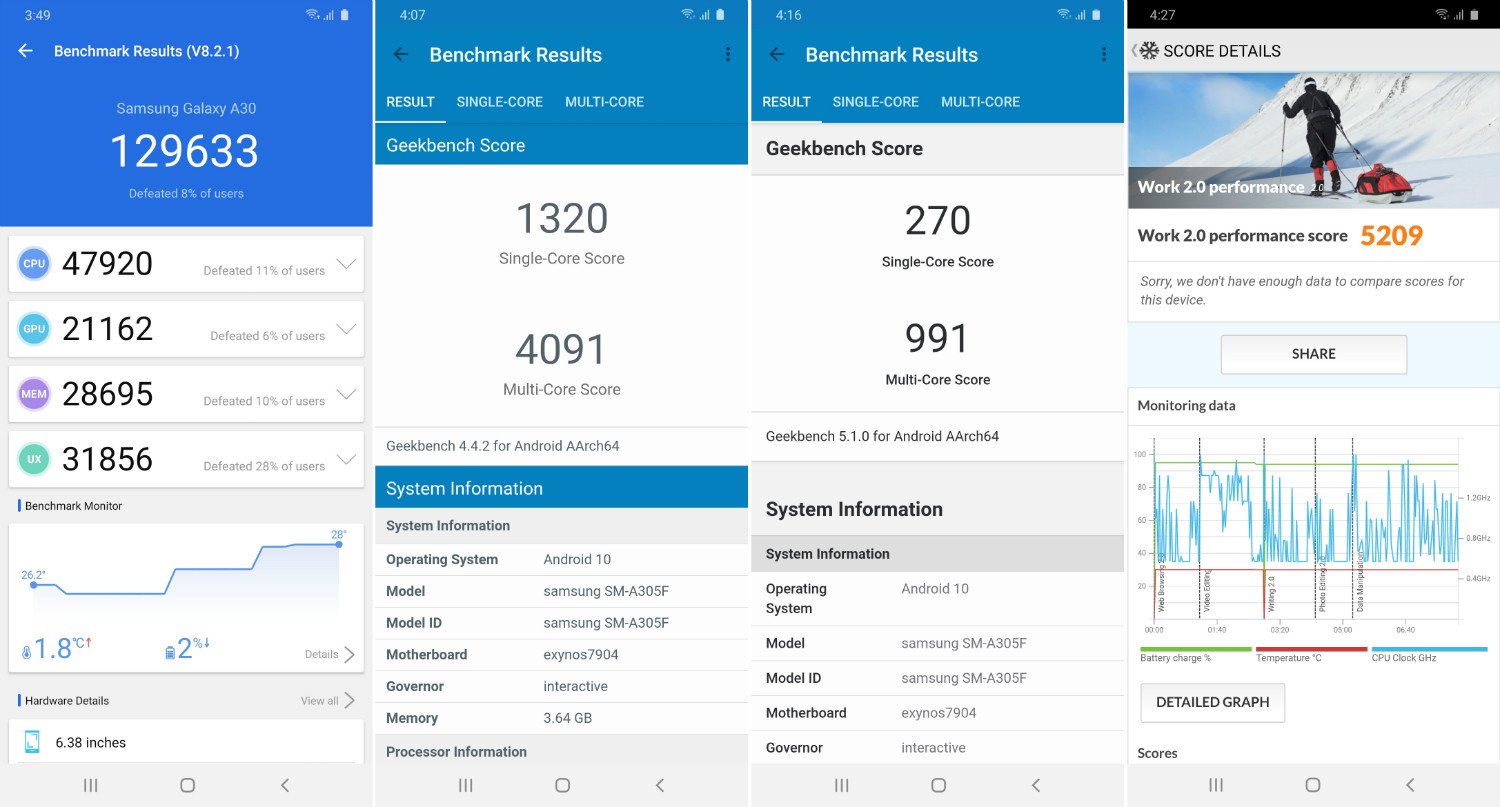Tap the UX badge icon beside 31856

[x=34, y=459]
